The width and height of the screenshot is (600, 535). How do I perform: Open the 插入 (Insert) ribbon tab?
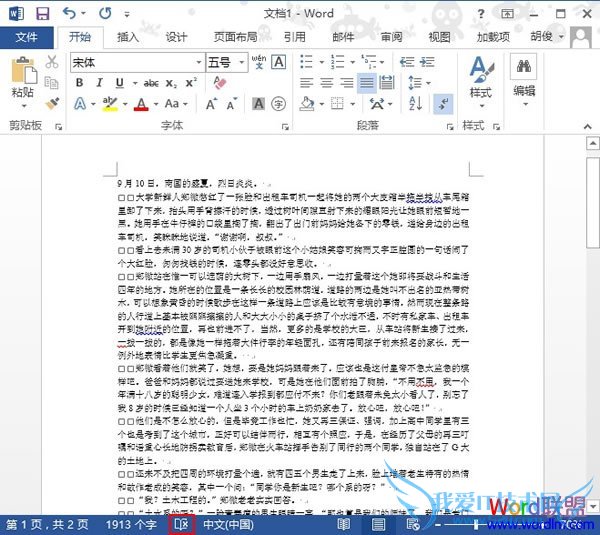pos(128,37)
